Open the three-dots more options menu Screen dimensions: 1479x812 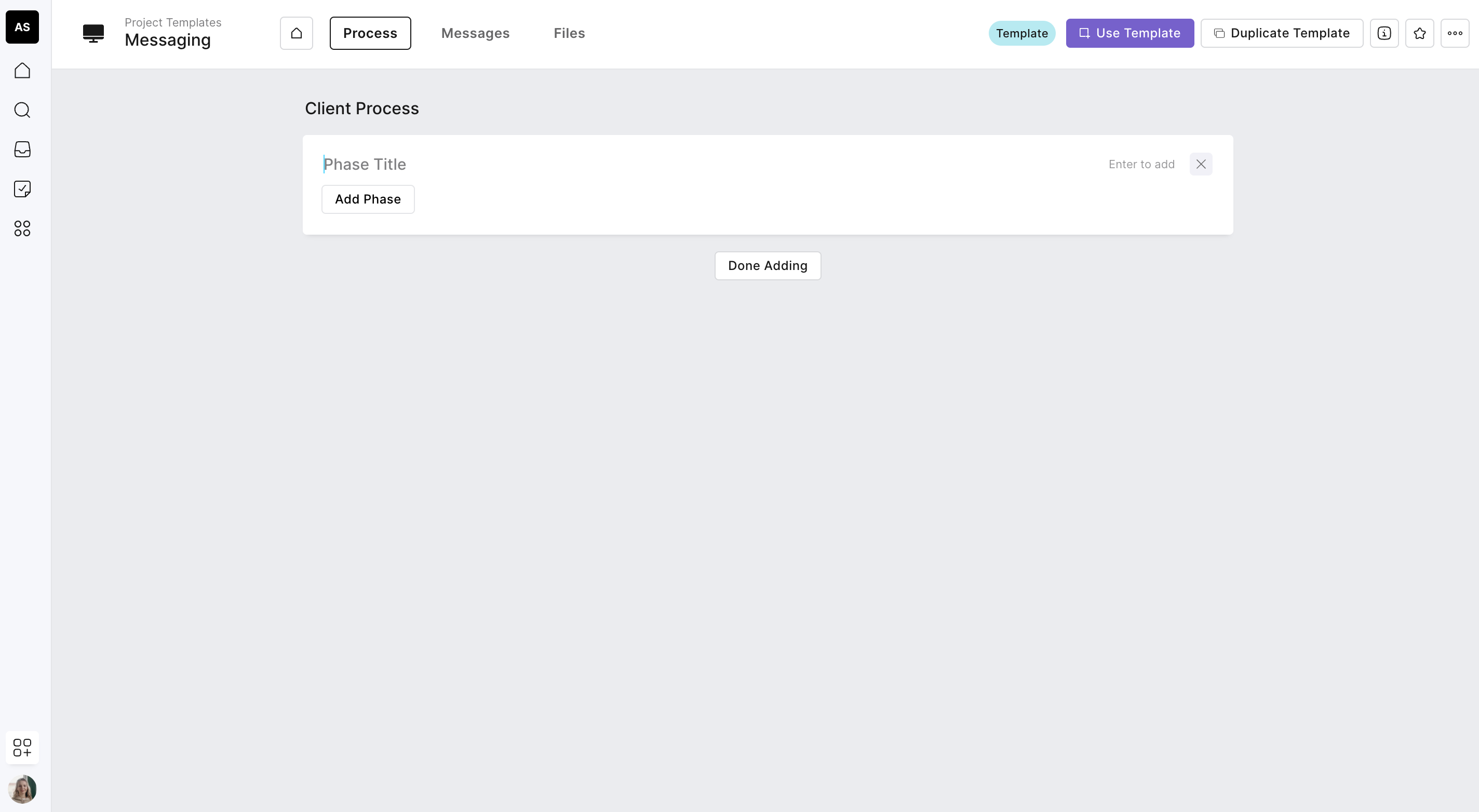(1454, 33)
